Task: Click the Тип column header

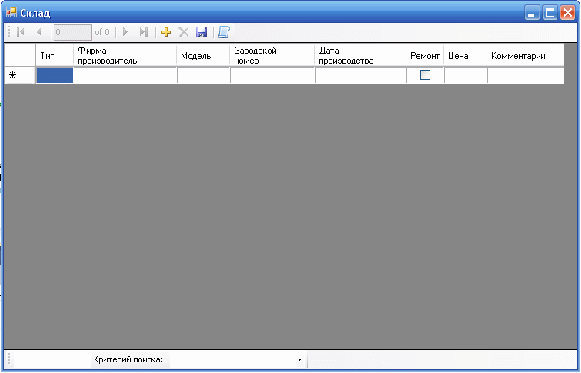Action: tap(54, 56)
